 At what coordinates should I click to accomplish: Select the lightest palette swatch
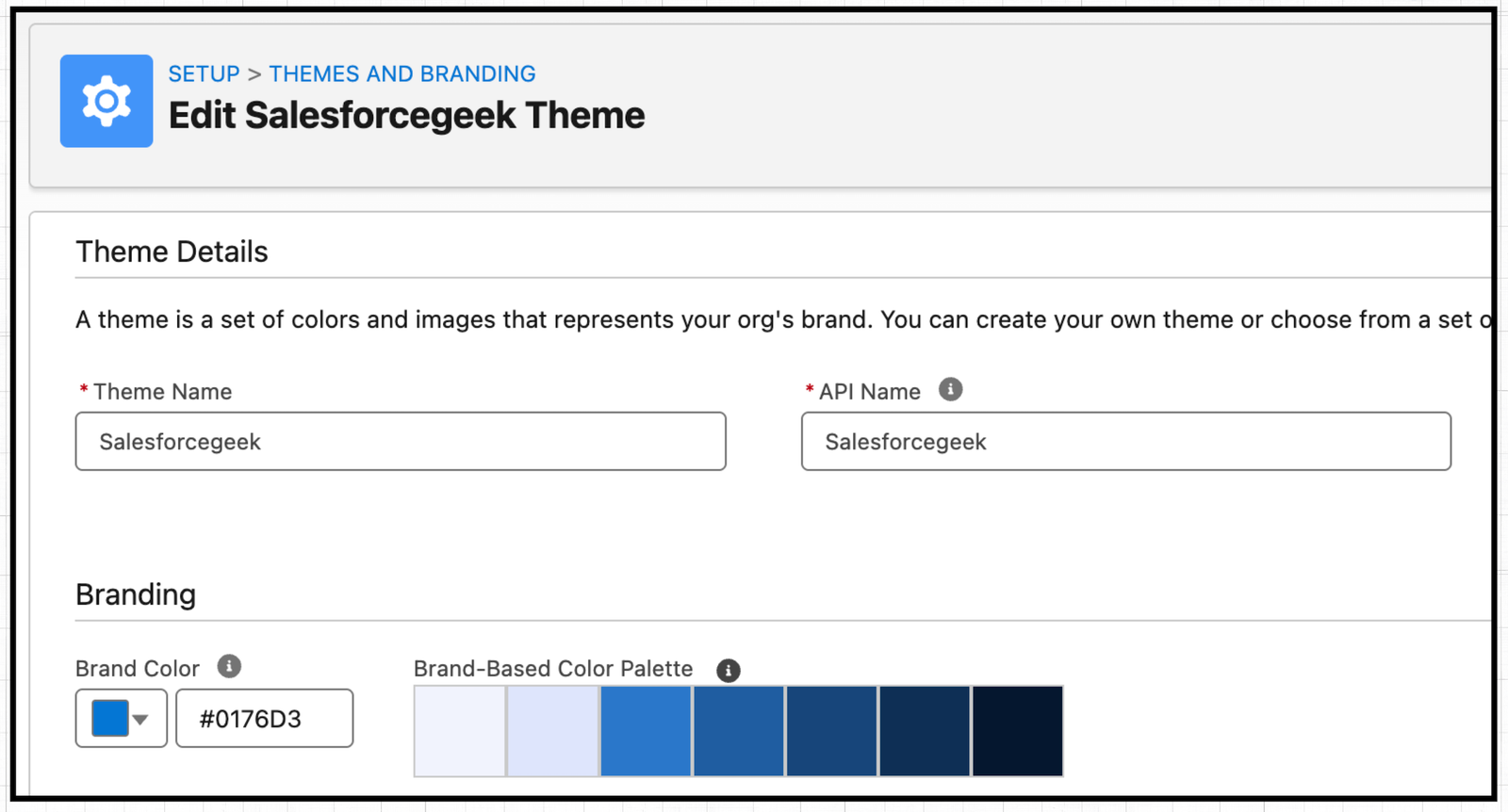tap(460, 731)
